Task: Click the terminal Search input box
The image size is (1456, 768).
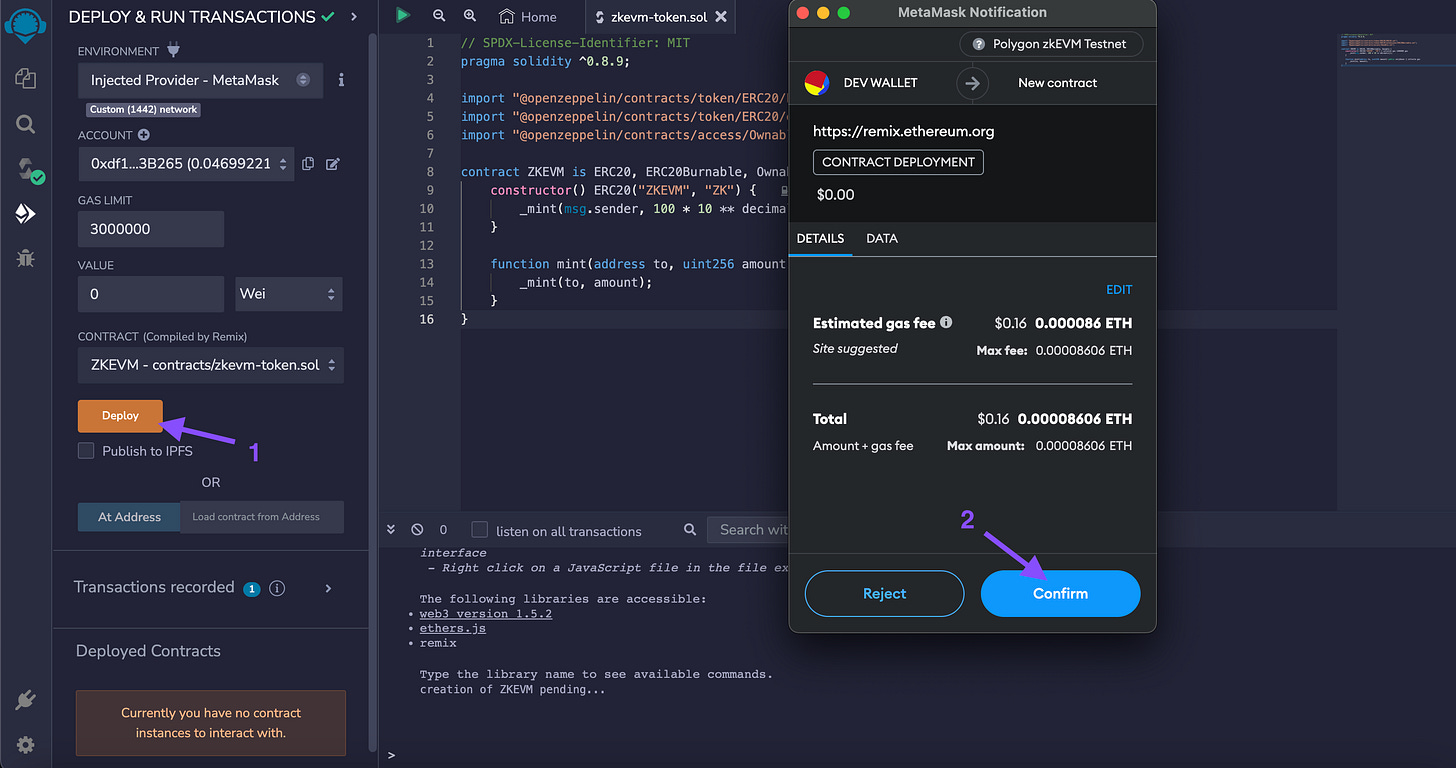Action: click(x=748, y=530)
